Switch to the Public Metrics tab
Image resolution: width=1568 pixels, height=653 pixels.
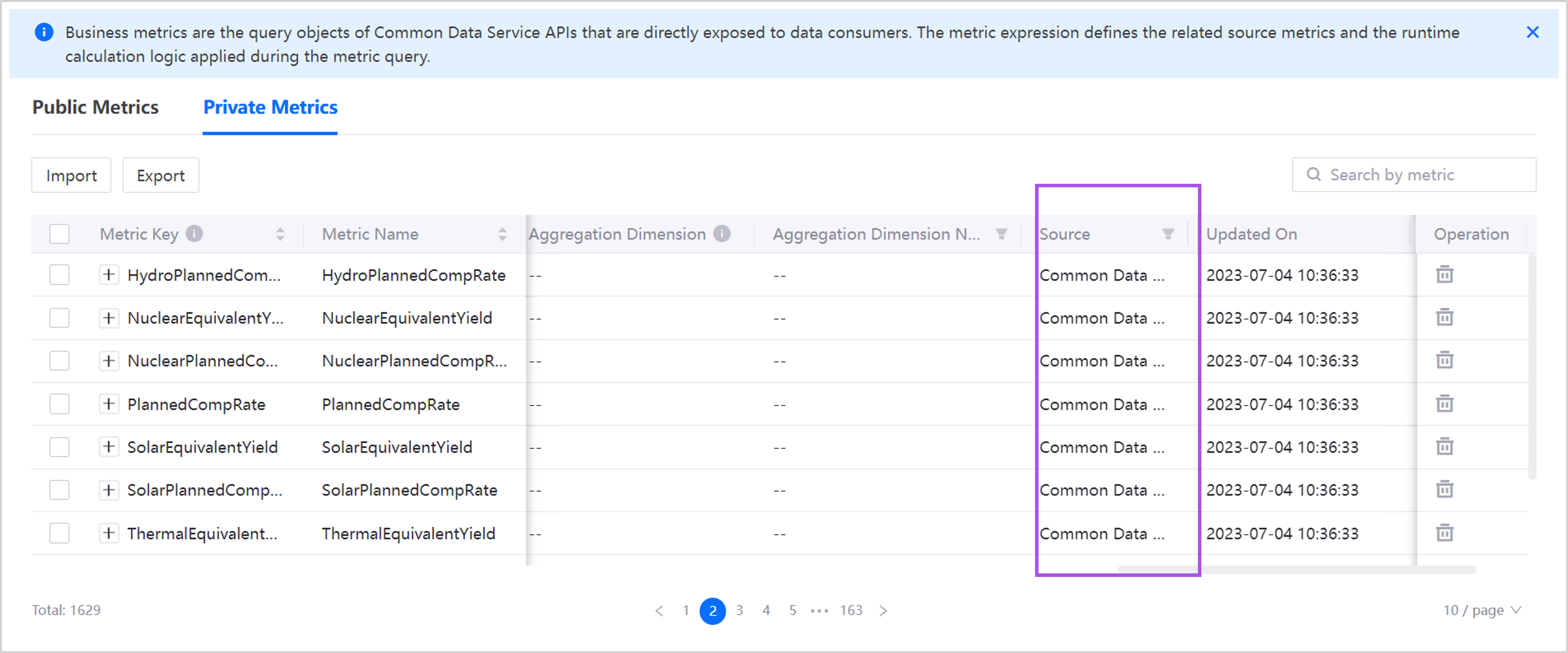pyautogui.click(x=96, y=108)
